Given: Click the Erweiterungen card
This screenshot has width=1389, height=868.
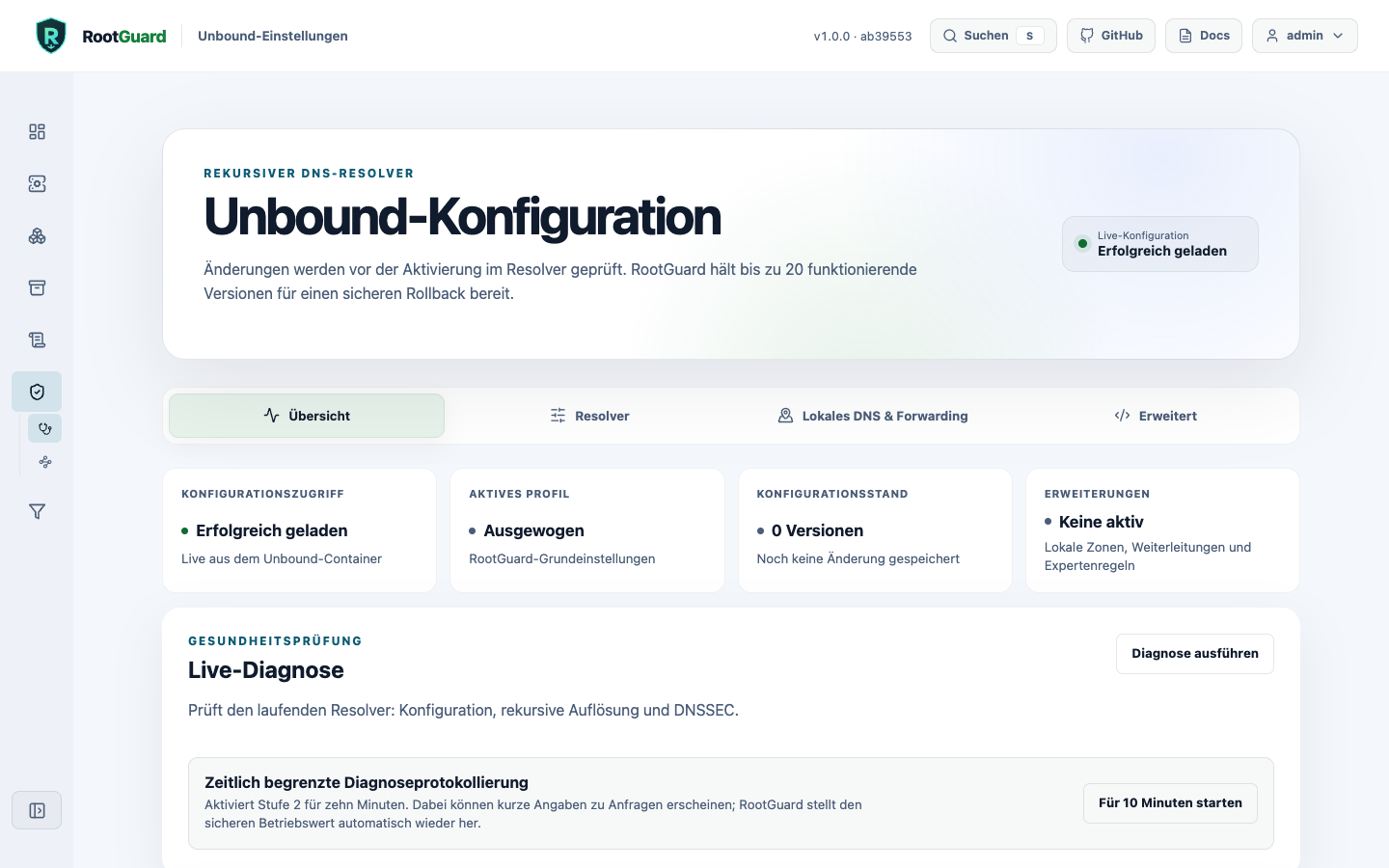Looking at the screenshot, I should point(1162,530).
